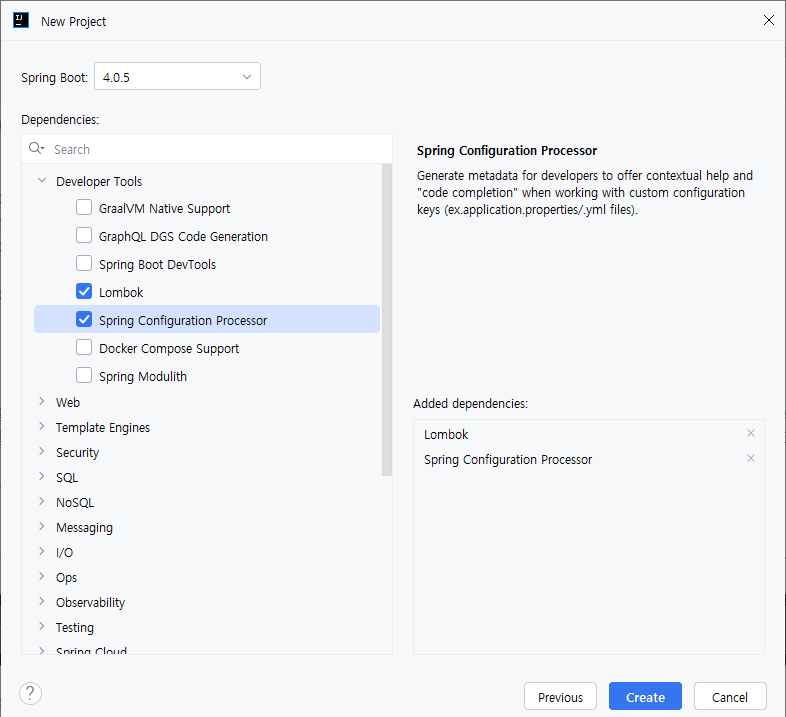Click the search magnifier icon
Viewport: 786px width, 717px height.
click(36, 148)
